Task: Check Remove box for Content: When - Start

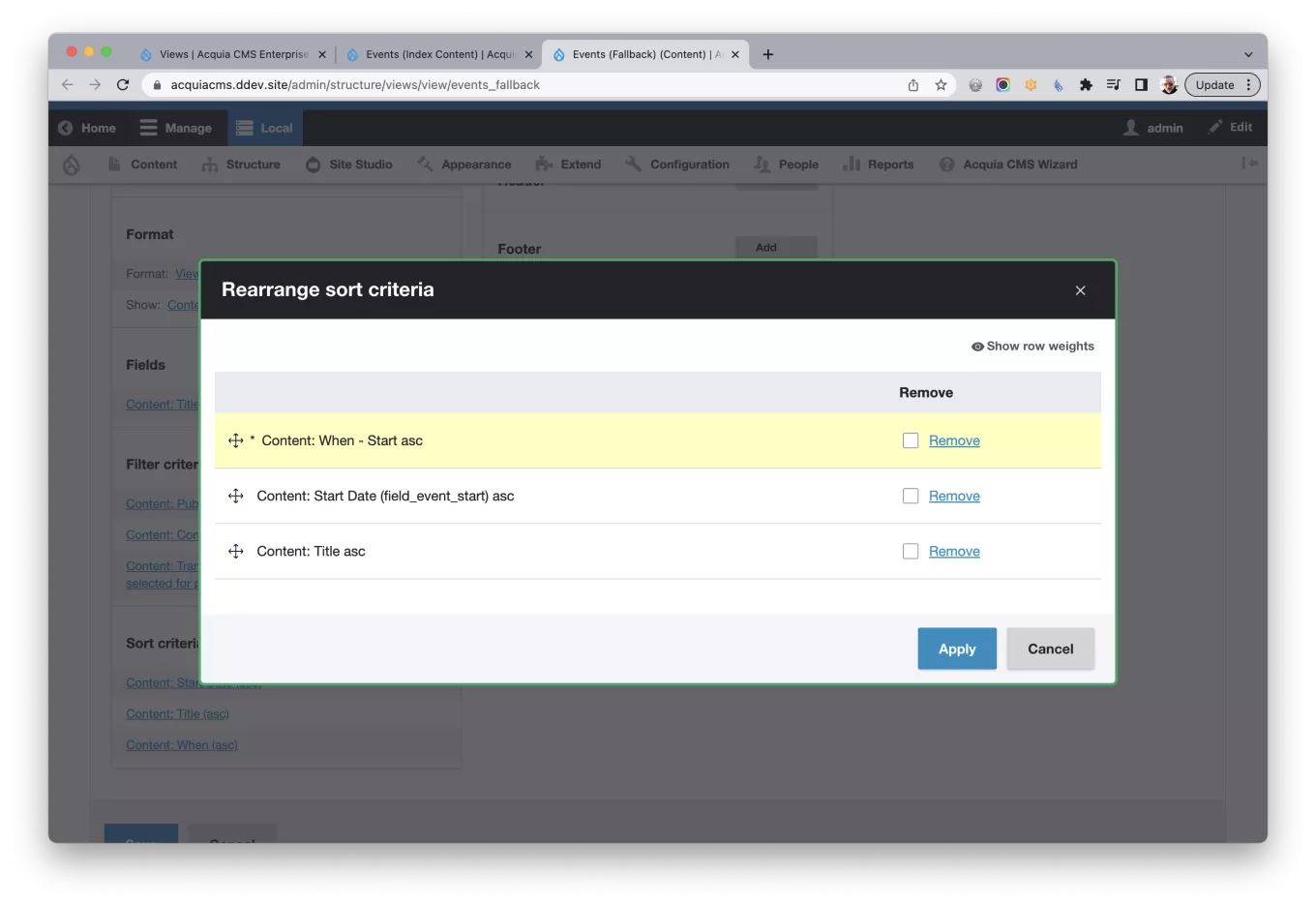Action: [911, 440]
